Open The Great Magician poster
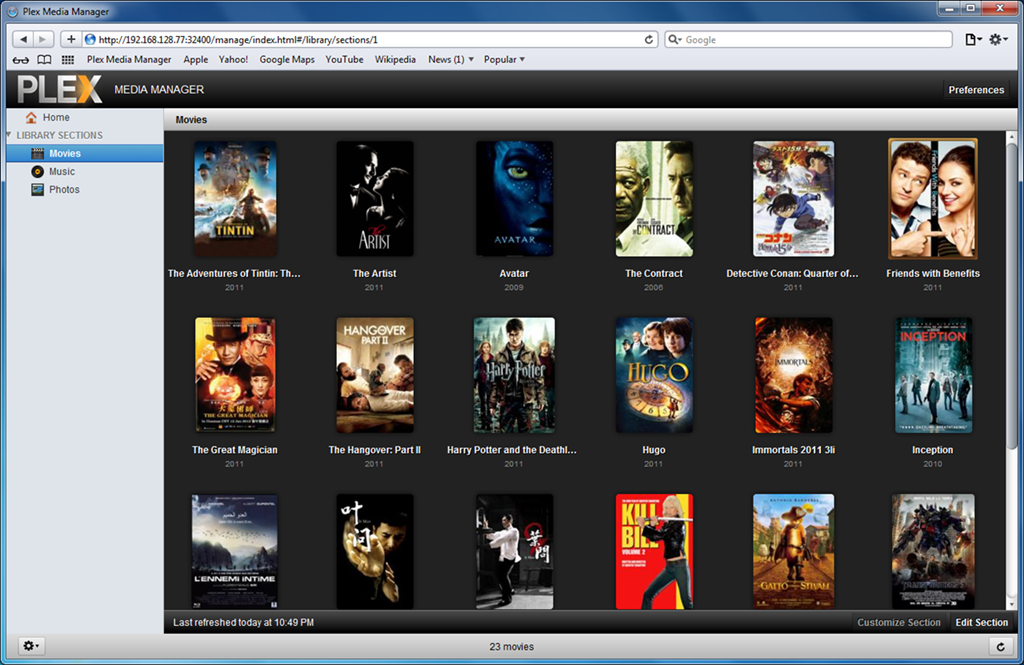1024x665 pixels. 235,375
